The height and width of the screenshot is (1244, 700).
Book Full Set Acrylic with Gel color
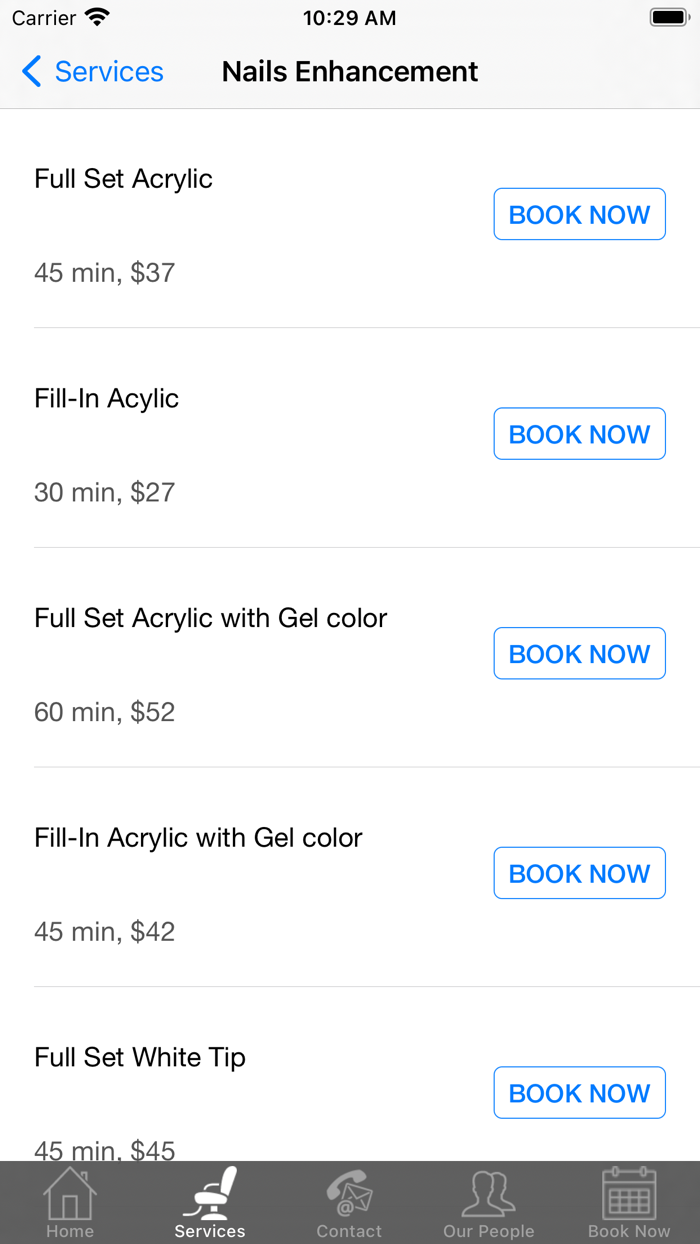pos(579,654)
